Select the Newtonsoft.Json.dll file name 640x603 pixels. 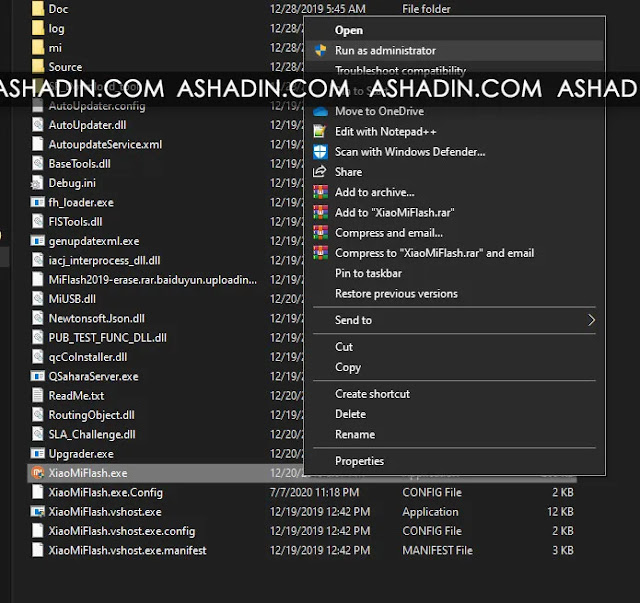pos(96,318)
